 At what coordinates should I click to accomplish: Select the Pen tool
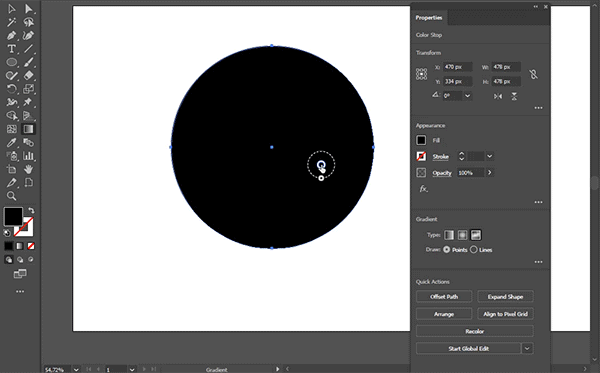pyautogui.click(x=11, y=36)
